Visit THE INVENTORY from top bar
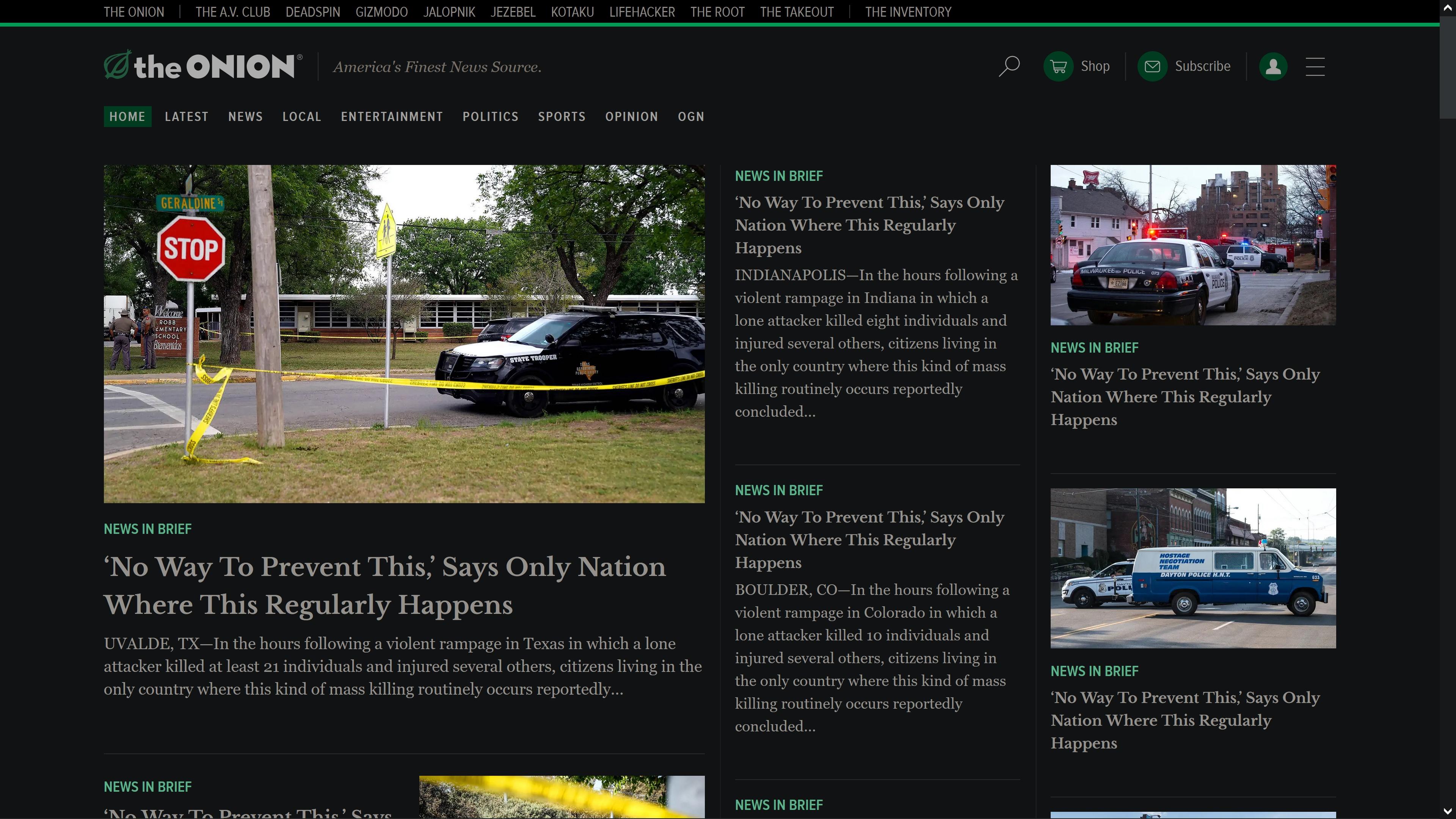 click(908, 12)
